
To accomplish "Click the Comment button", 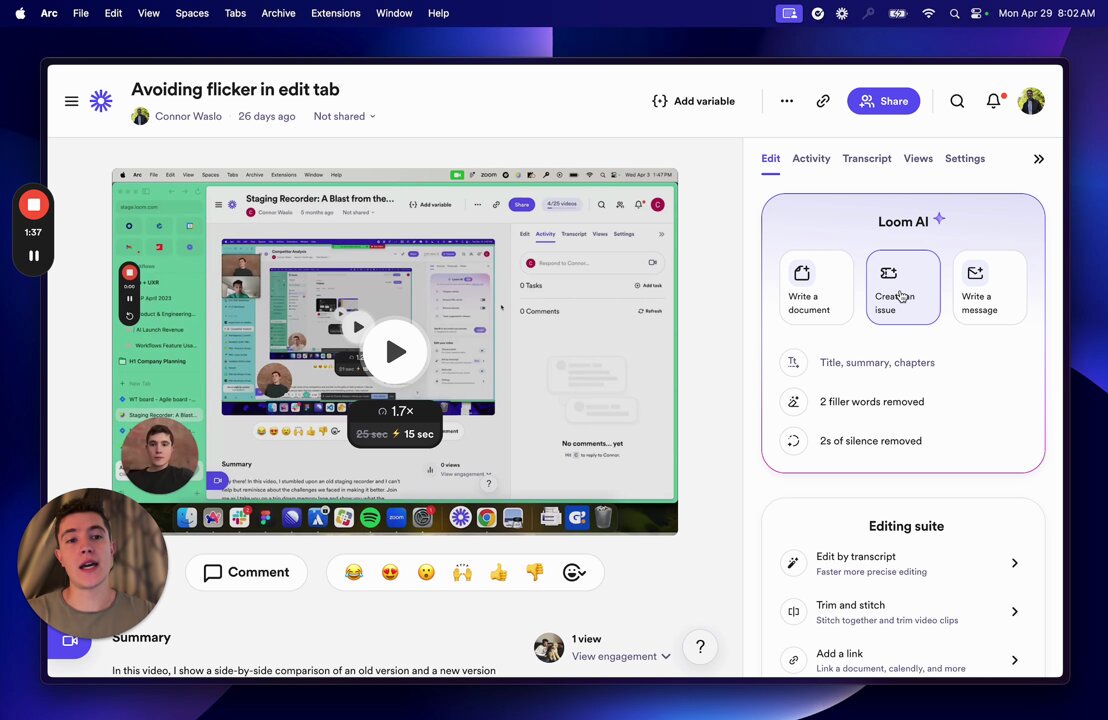I will (247, 572).
